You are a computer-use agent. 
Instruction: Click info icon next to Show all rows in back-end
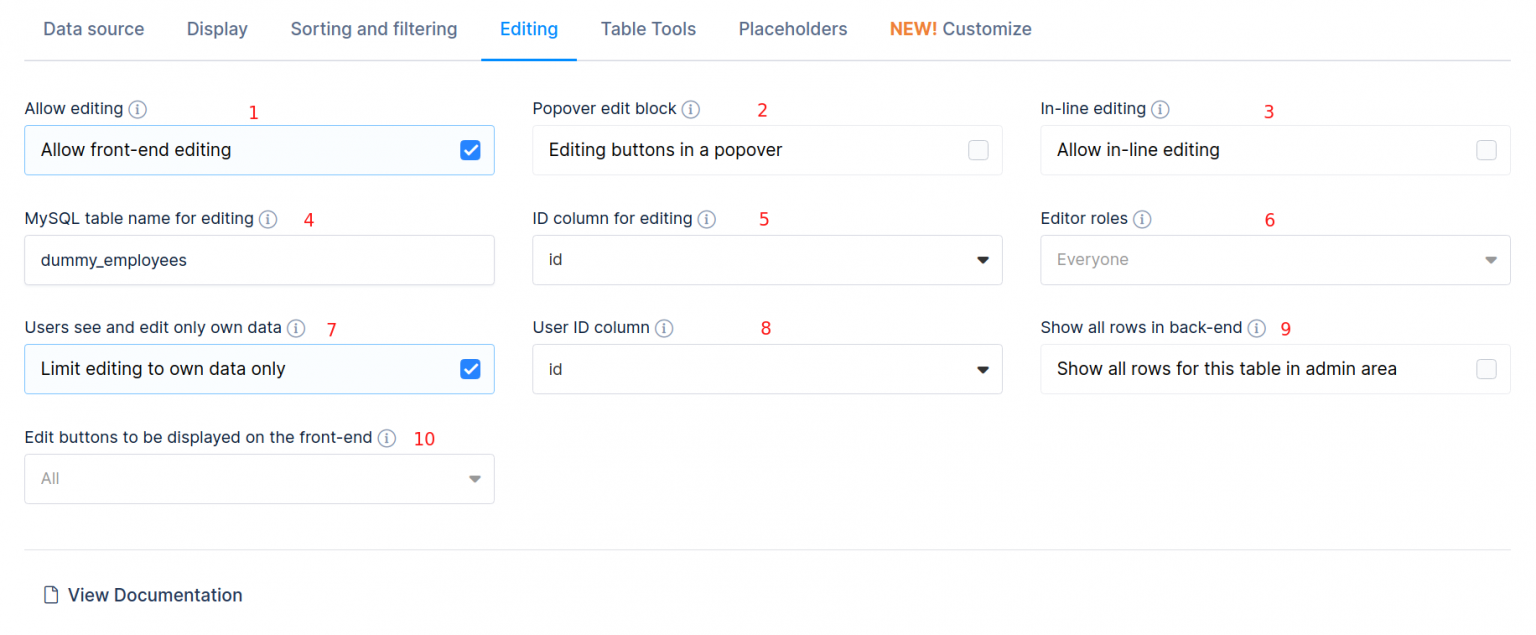[x=1257, y=328]
